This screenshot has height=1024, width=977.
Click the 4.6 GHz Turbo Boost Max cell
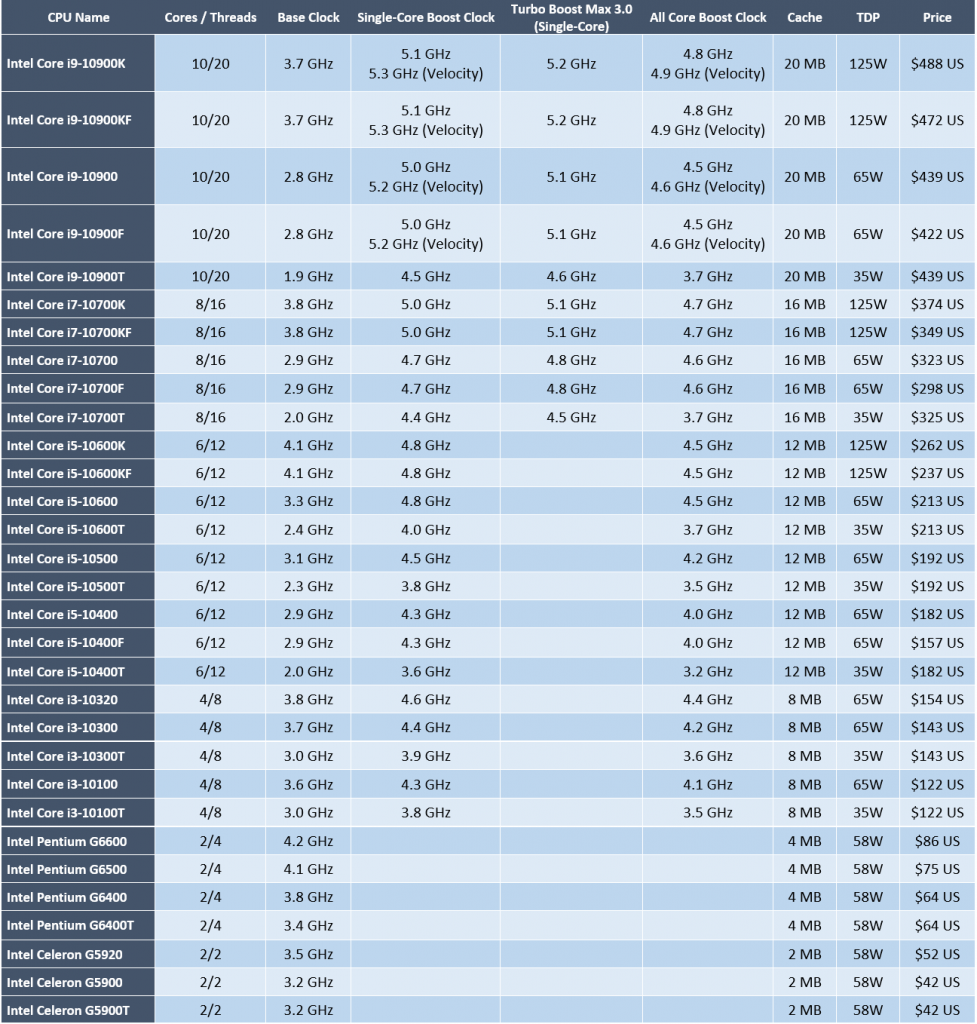[x=571, y=276]
